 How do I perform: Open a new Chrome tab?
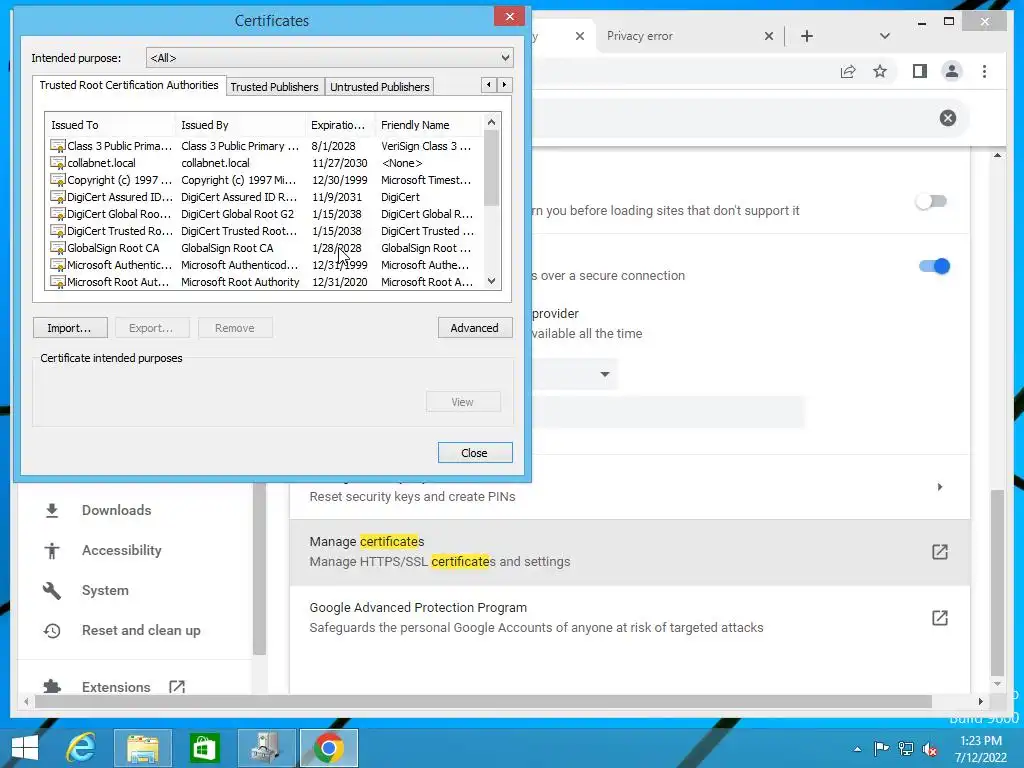click(807, 36)
